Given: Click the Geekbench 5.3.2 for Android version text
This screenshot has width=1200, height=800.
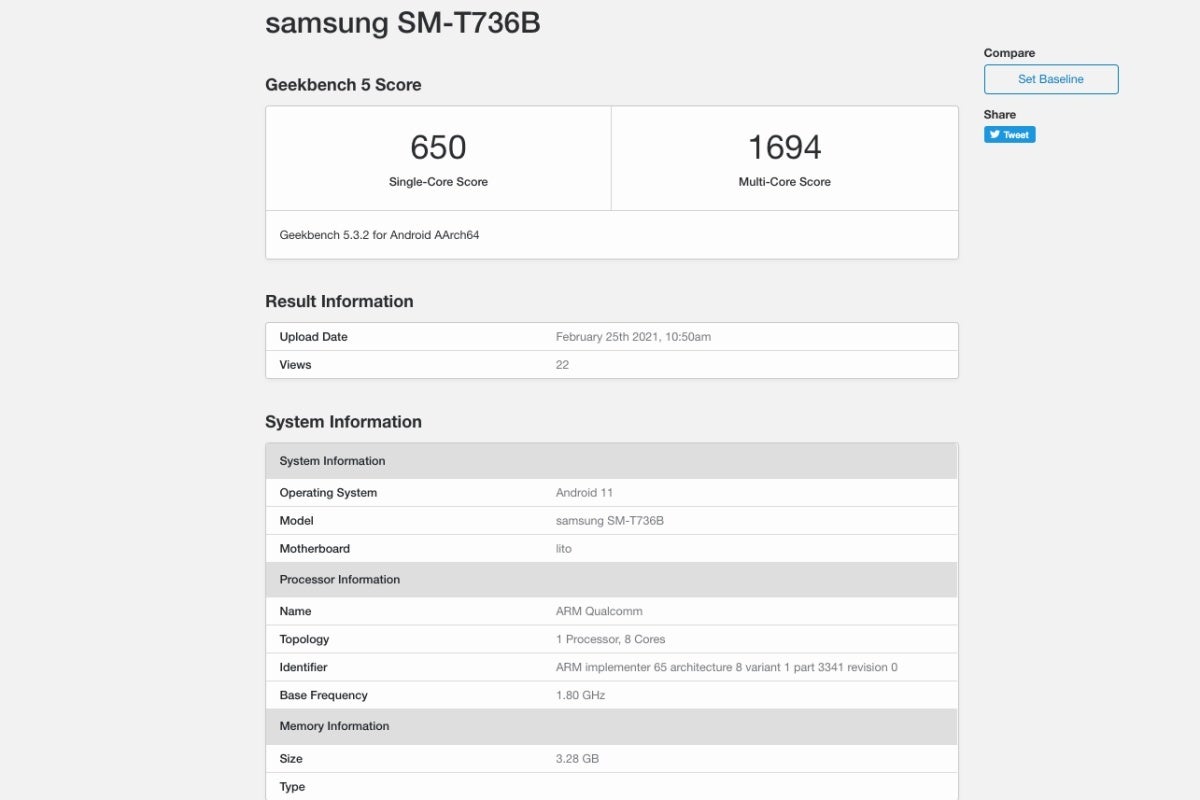Looking at the screenshot, I should pos(379,235).
